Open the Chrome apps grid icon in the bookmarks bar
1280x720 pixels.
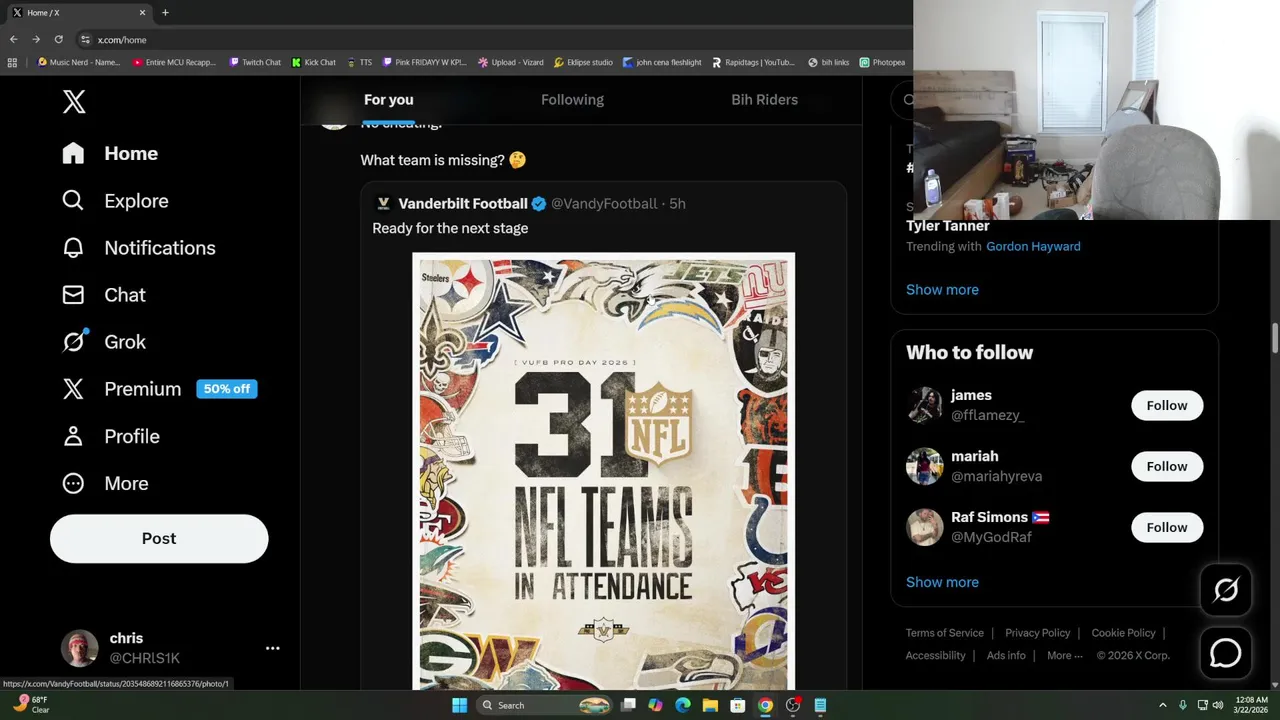click(12, 62)
